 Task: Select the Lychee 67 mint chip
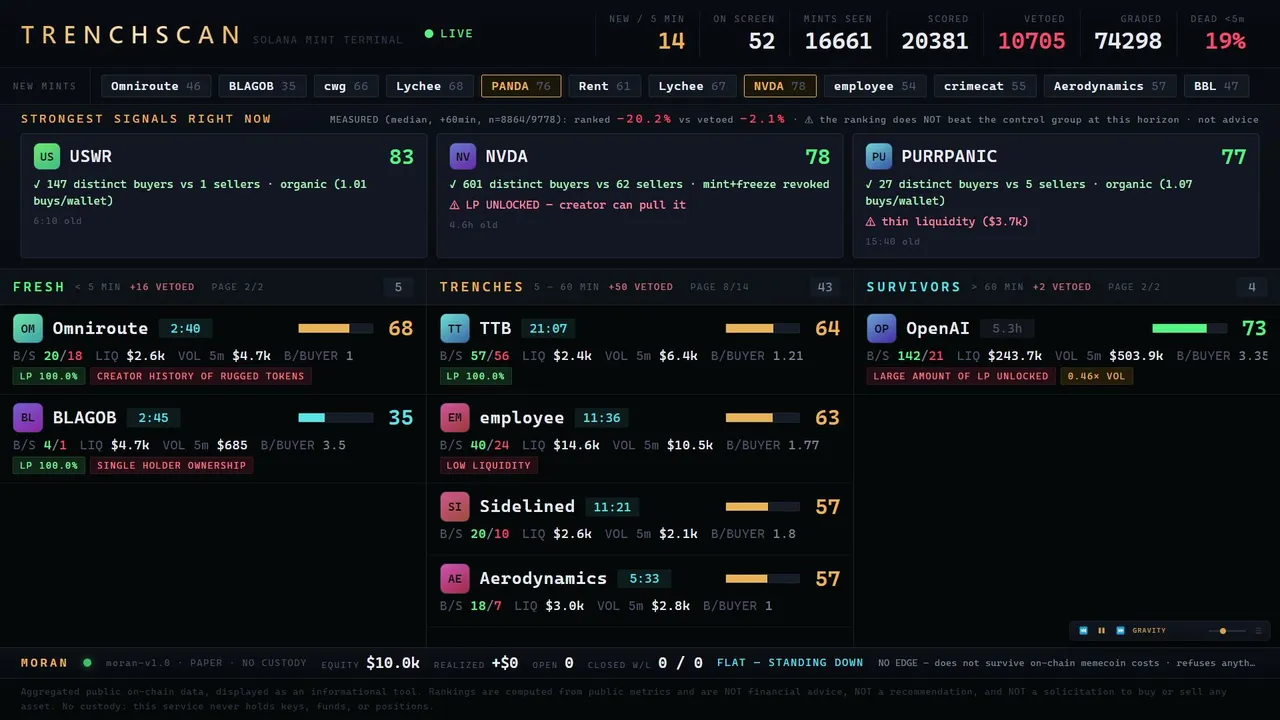(x=692, y=86)
